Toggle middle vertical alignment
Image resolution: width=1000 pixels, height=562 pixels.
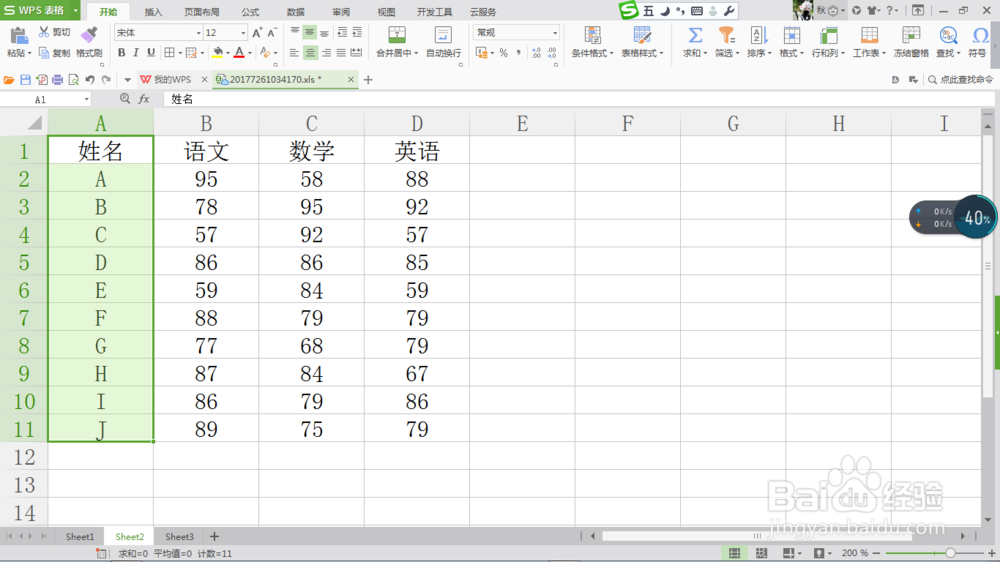[x=310, y=33]
